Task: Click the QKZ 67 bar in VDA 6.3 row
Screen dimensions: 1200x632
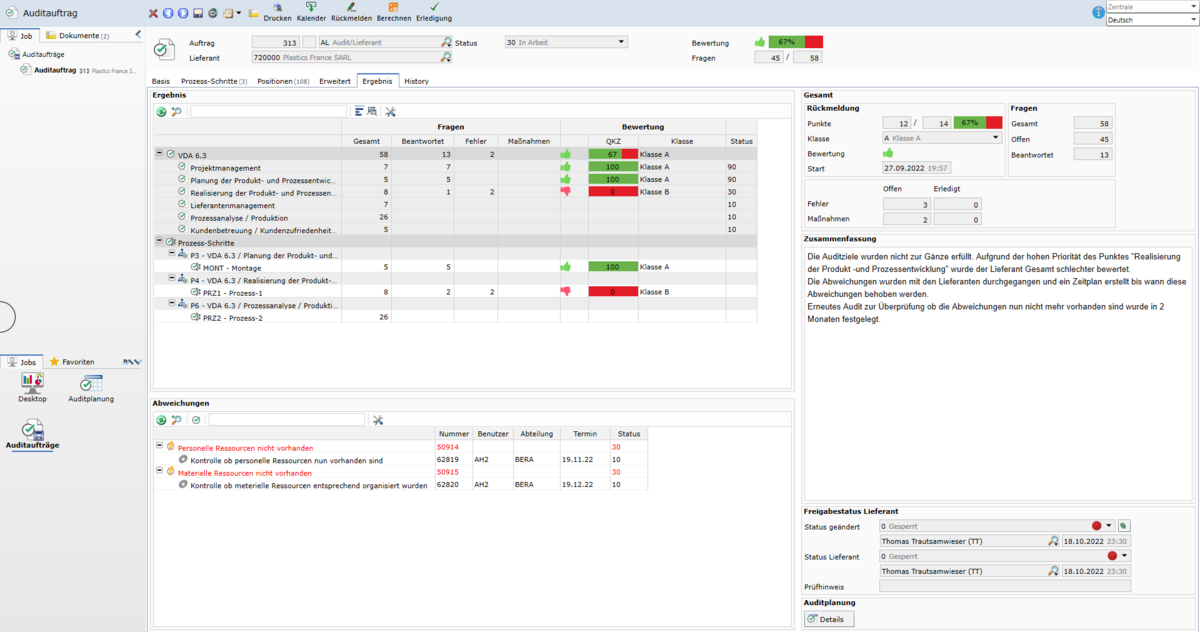Action: pos(613,154)
